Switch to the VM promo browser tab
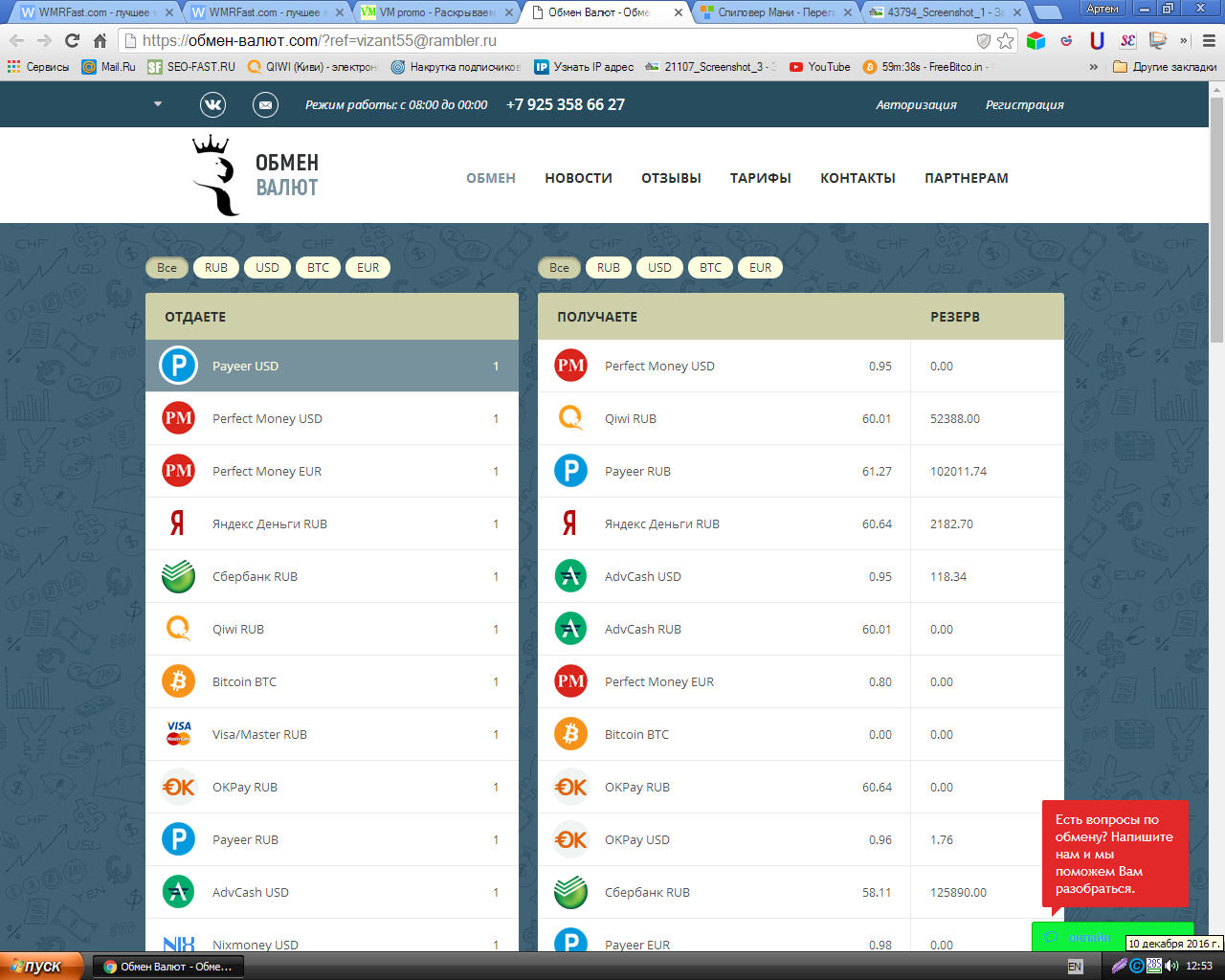1225x980 pixels. point(436,12)
